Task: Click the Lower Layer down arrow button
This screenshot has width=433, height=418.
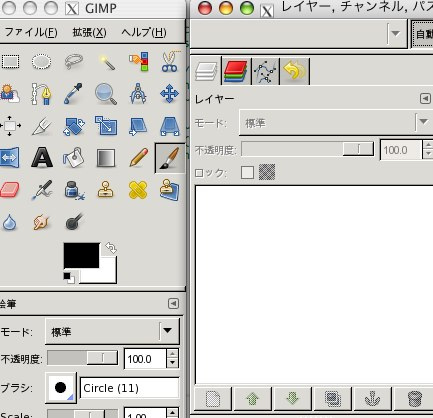Action: pyautogui.click(x=293, y=398)
